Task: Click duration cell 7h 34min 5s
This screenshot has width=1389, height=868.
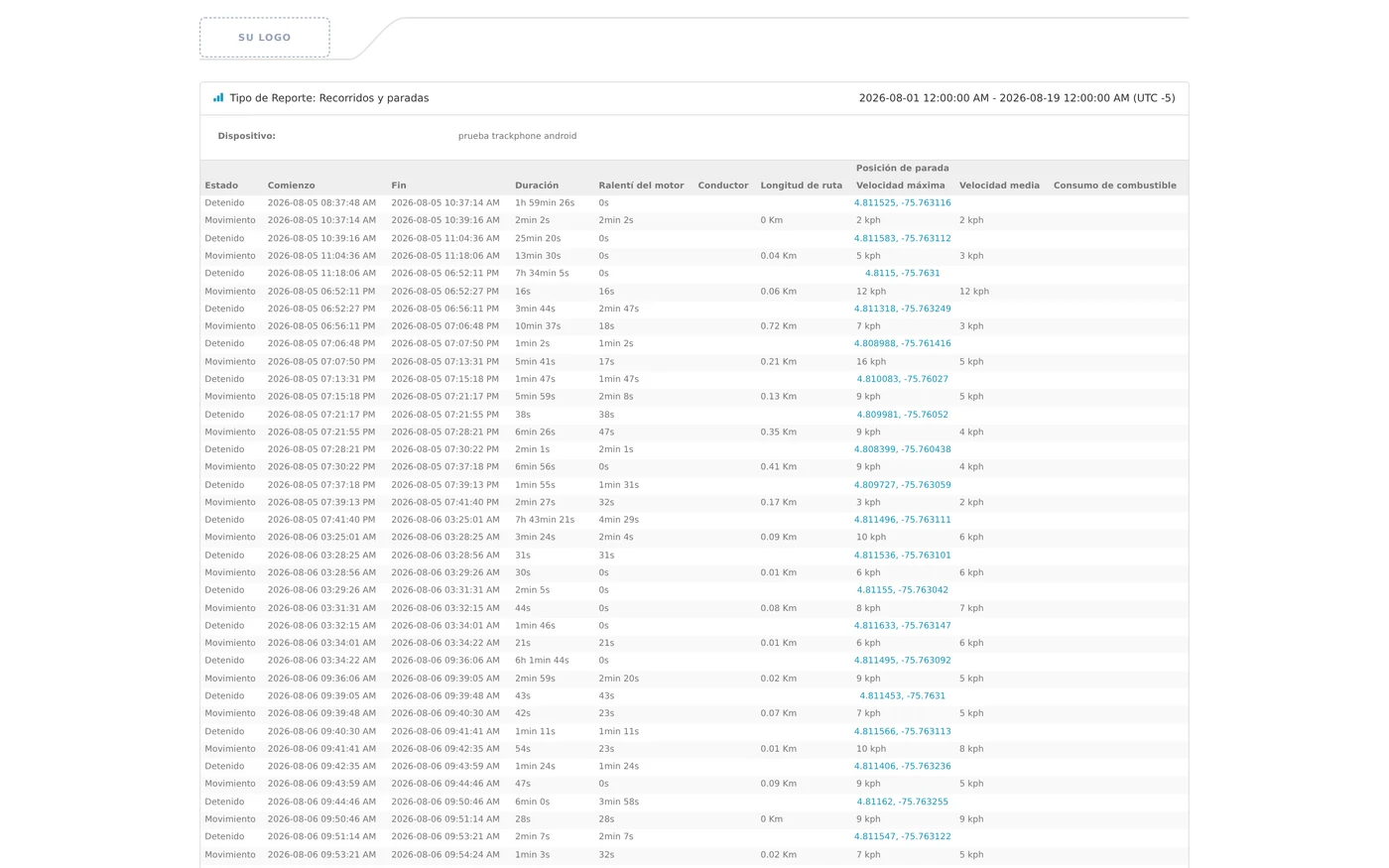Action: click(542, 274)
